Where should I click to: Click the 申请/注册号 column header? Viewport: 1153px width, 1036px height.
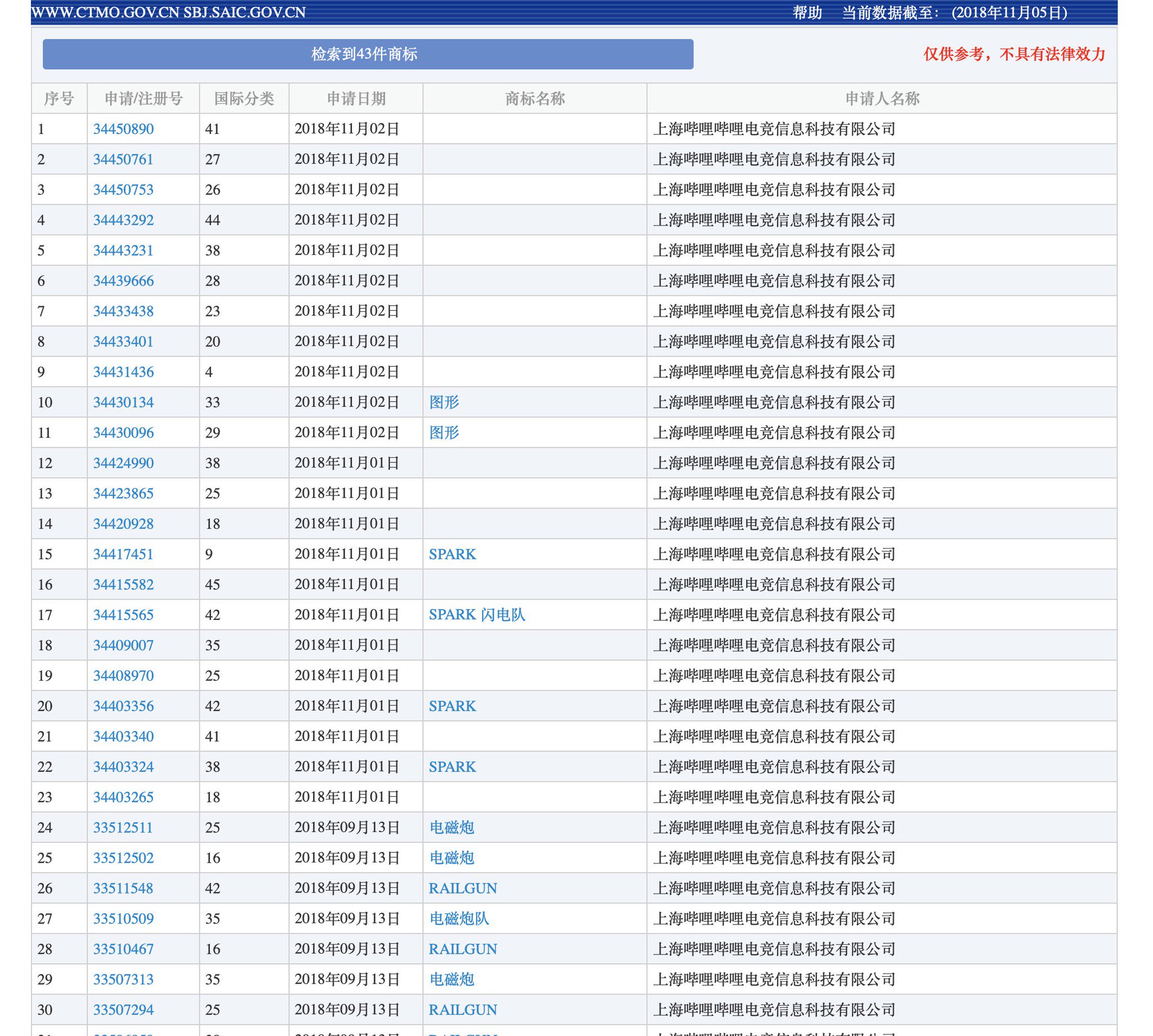(x=144, y=99)
